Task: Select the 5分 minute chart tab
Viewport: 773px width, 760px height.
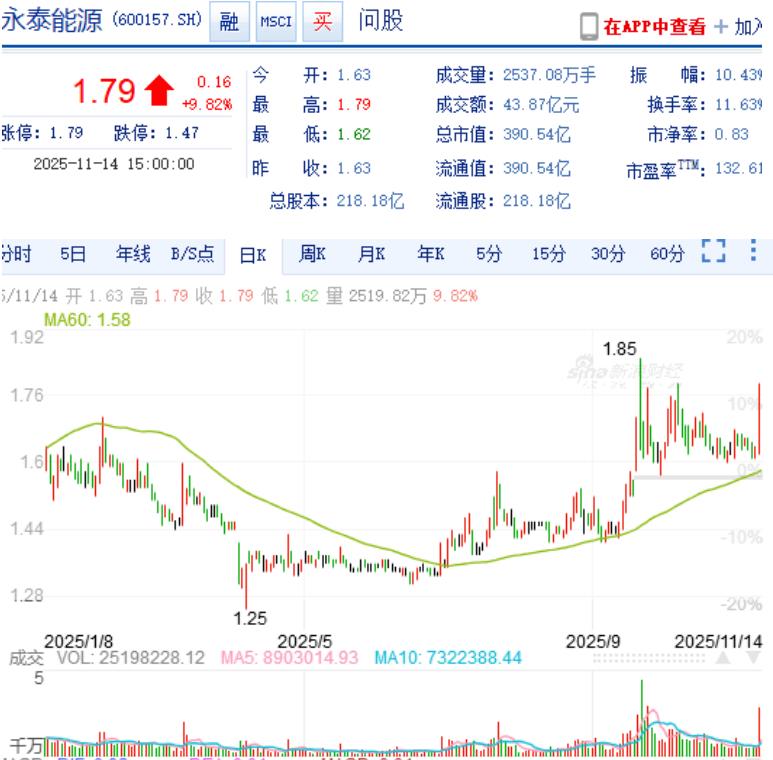Action: pos(489,254)
